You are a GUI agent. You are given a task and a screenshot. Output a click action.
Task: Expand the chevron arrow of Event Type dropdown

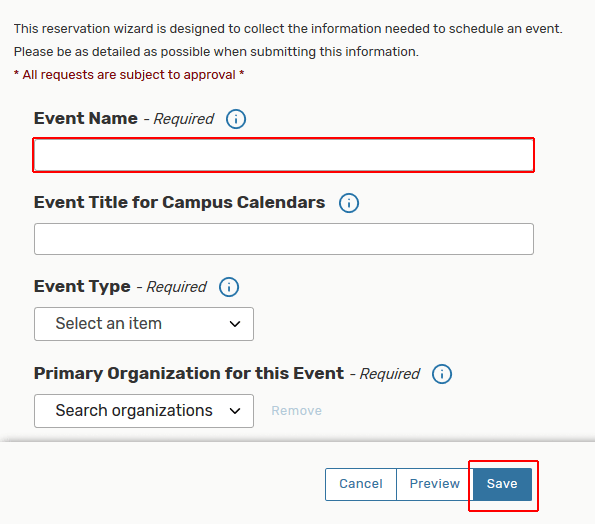(235, 324)
